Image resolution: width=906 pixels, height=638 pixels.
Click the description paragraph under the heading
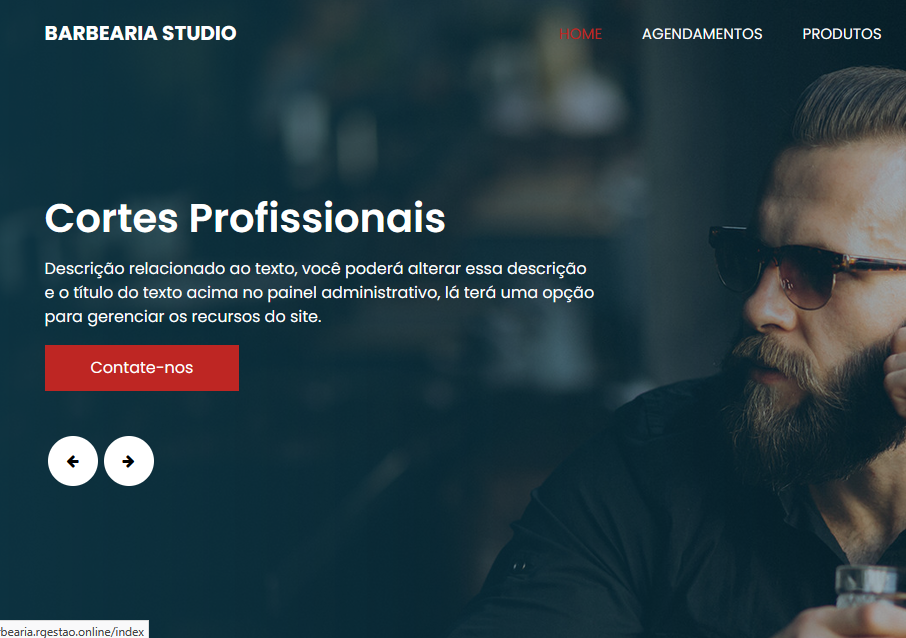click(320, 292)
